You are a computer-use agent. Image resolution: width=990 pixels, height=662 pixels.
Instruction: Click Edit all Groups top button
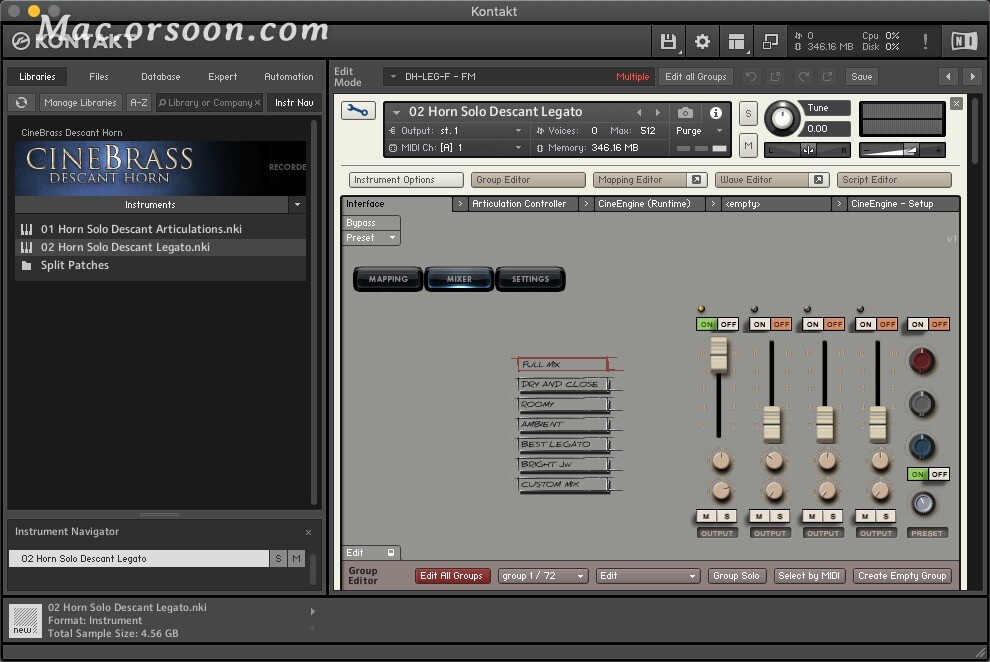click(695, 76)
